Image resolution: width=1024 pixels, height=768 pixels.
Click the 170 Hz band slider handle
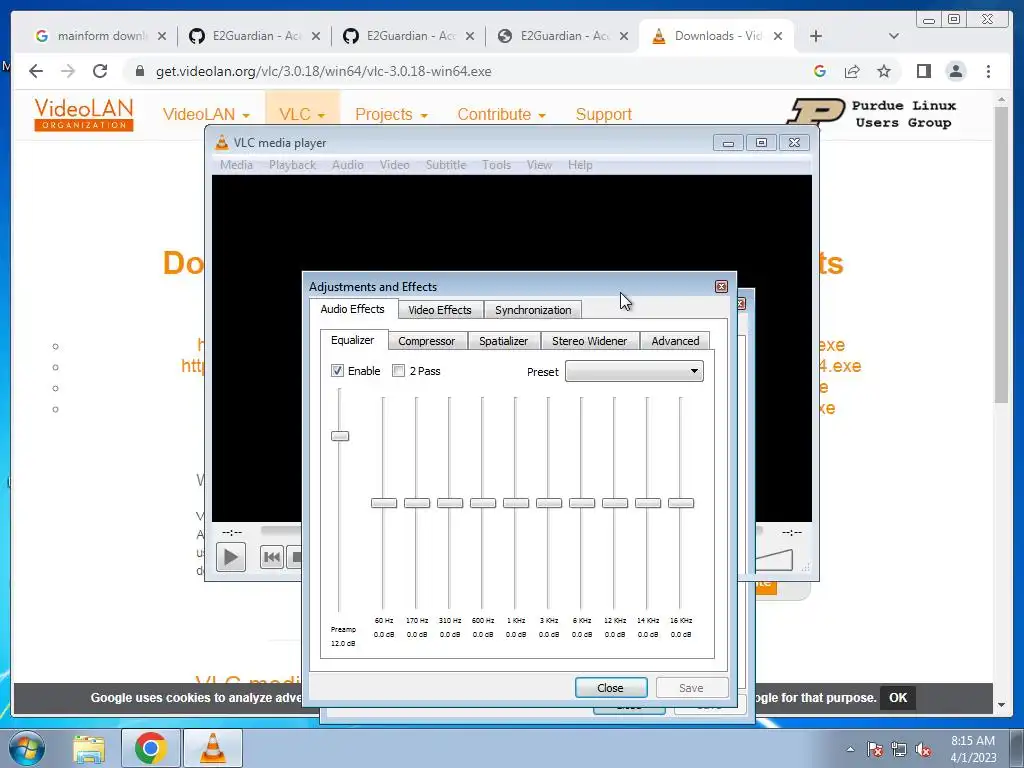417,503
